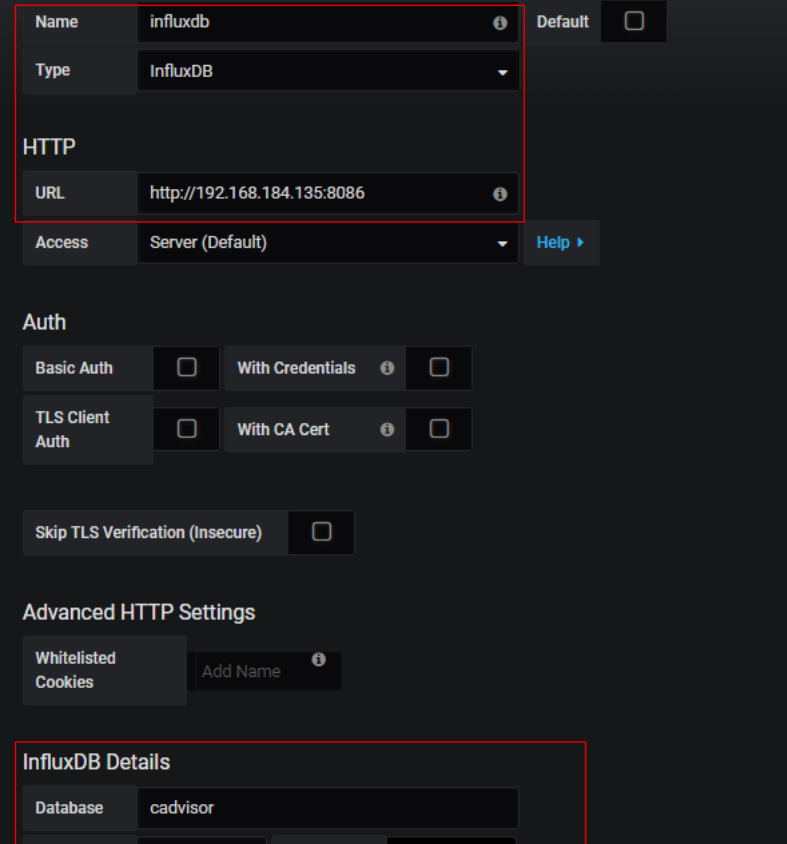787x844 pixels.
Task: Open Access dropdown showing Server (Default)
Action: 328,243
